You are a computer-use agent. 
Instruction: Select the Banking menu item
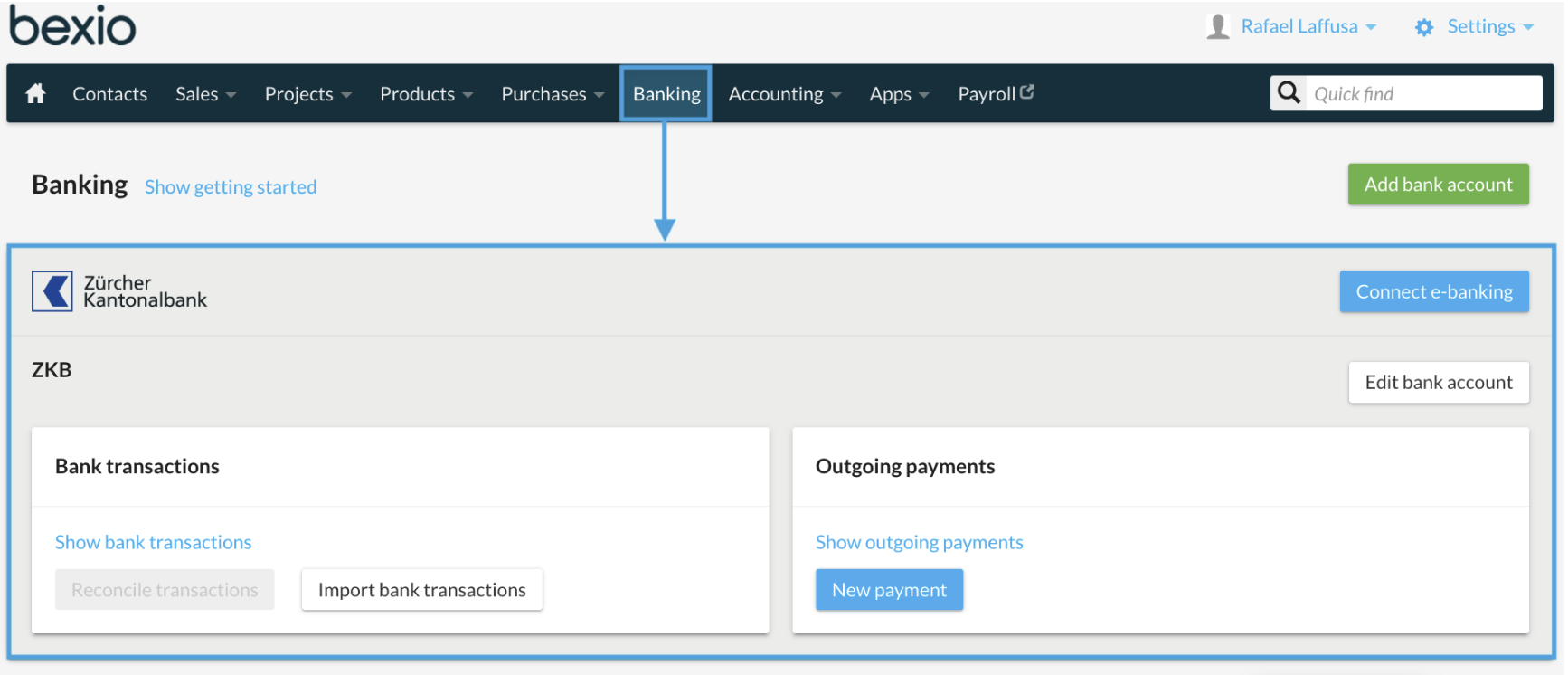pyautogui.click(x=666, y=93)
